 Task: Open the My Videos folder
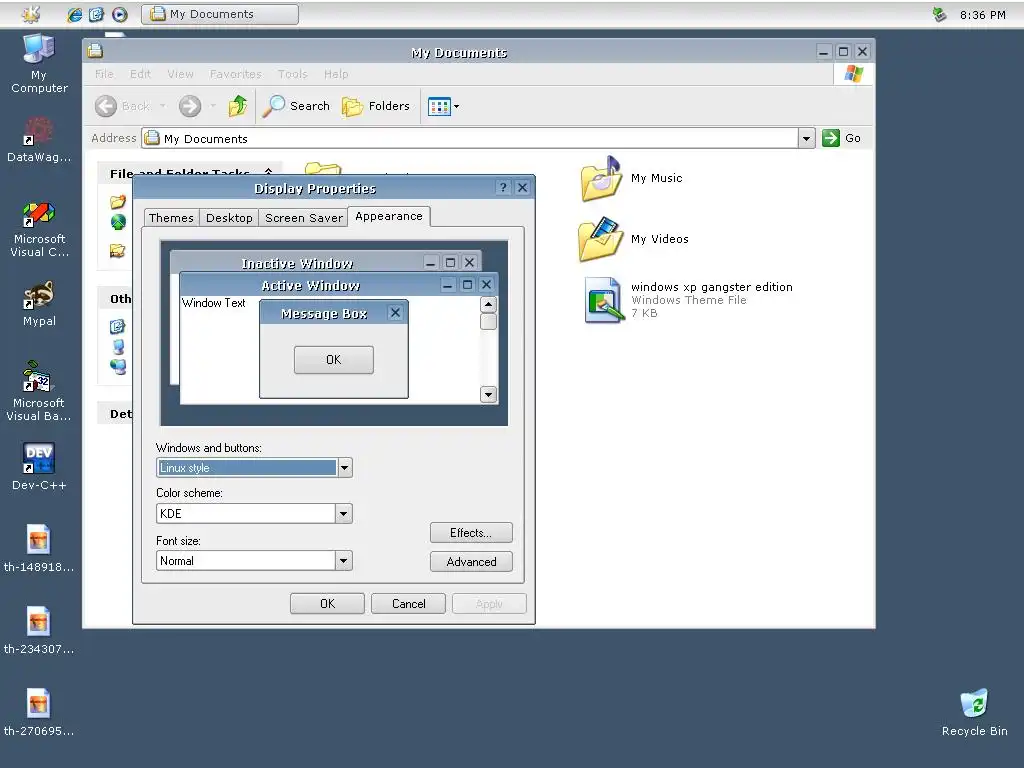633,239
